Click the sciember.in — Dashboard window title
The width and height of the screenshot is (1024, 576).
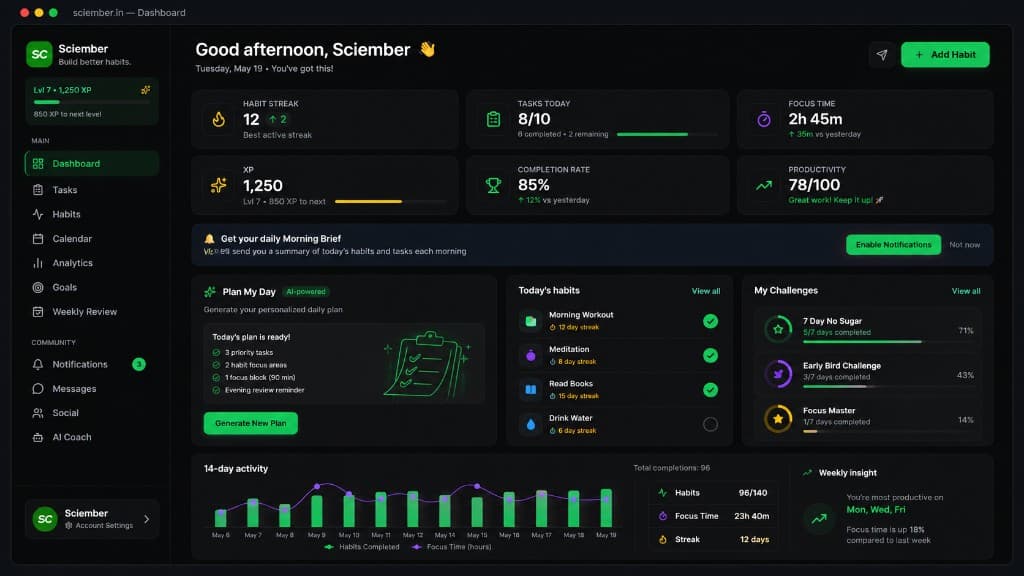coord(129,12)
